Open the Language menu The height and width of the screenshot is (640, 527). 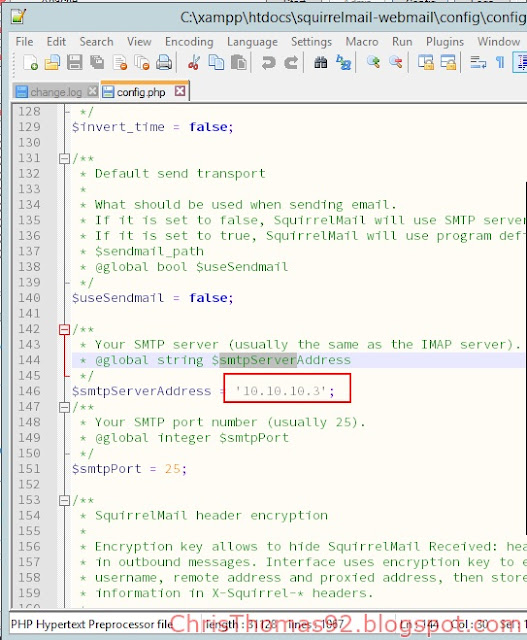click(x=252, y=42)
